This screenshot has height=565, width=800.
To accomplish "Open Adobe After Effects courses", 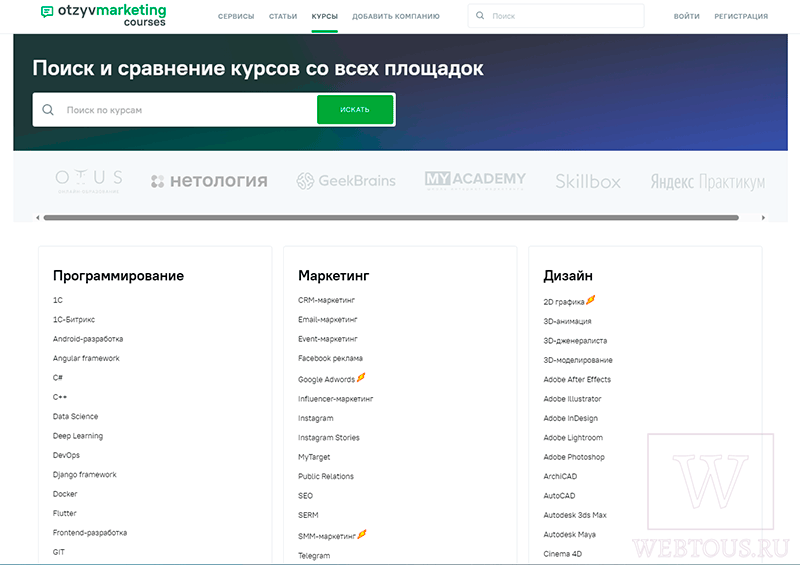I will [577, 380].
